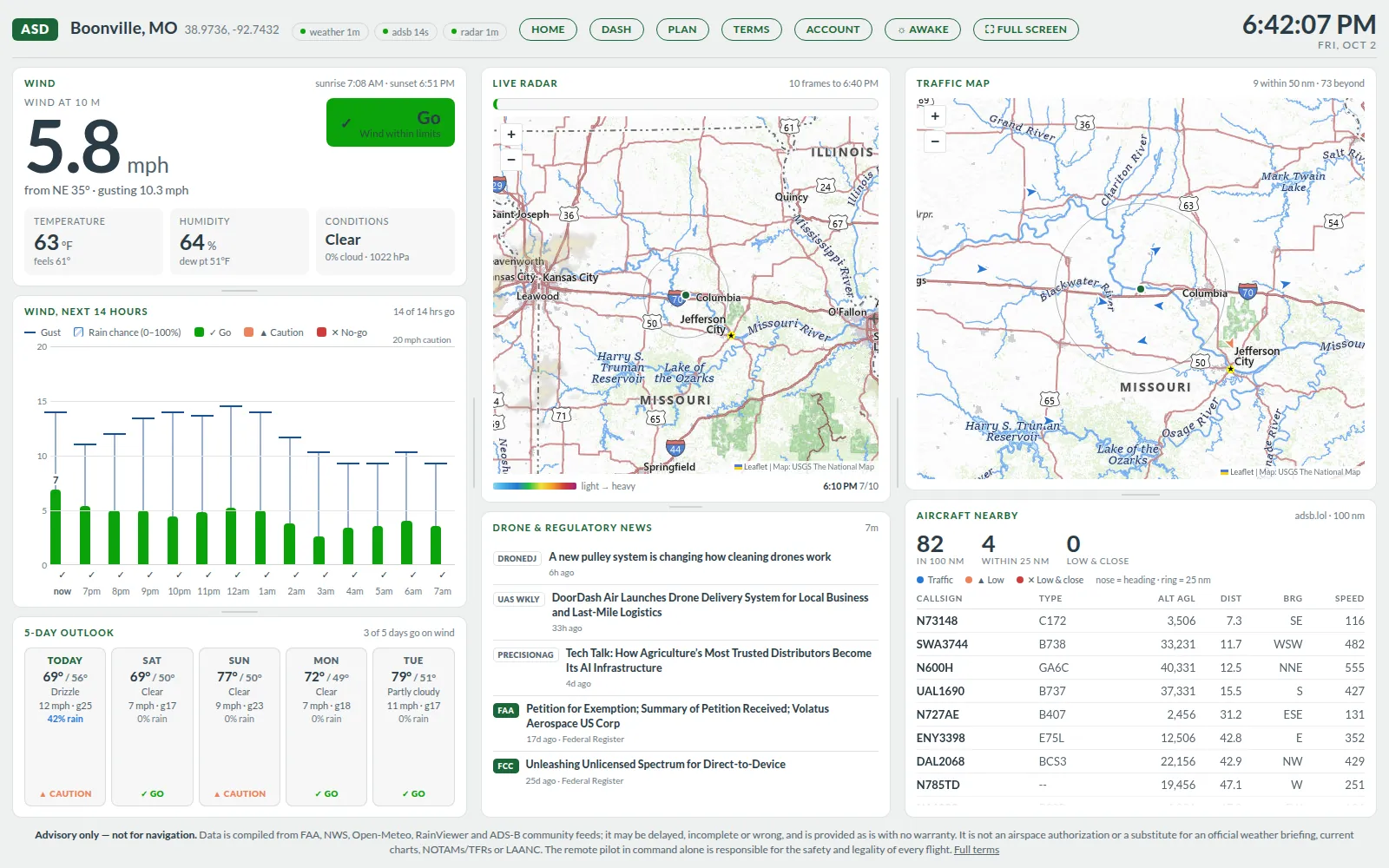Click the green location dot near Columbia on traffic map
Screen dimensions: 1389x868
click(1141, 289)
